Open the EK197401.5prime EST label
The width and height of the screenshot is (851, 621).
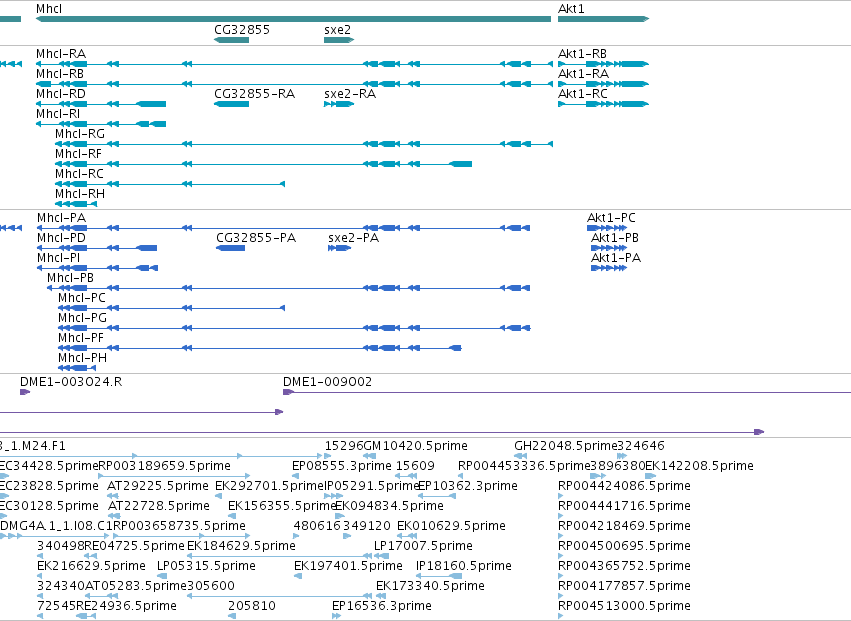(348, 566)
